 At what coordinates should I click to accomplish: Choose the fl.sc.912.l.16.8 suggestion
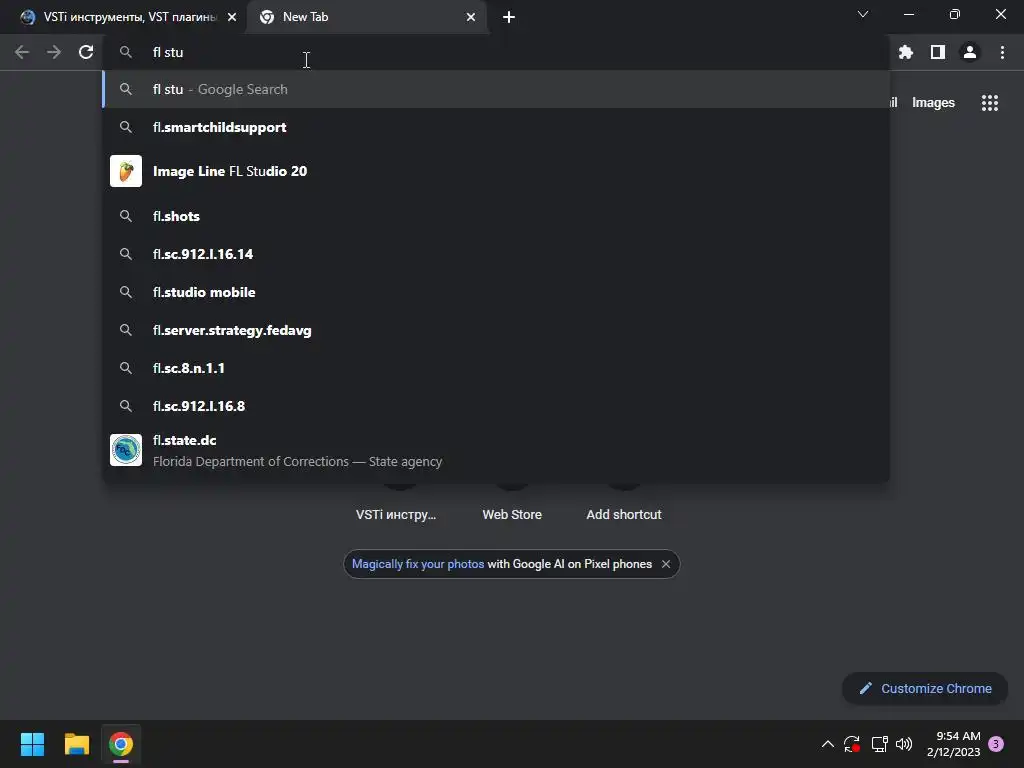pos(496,406)
